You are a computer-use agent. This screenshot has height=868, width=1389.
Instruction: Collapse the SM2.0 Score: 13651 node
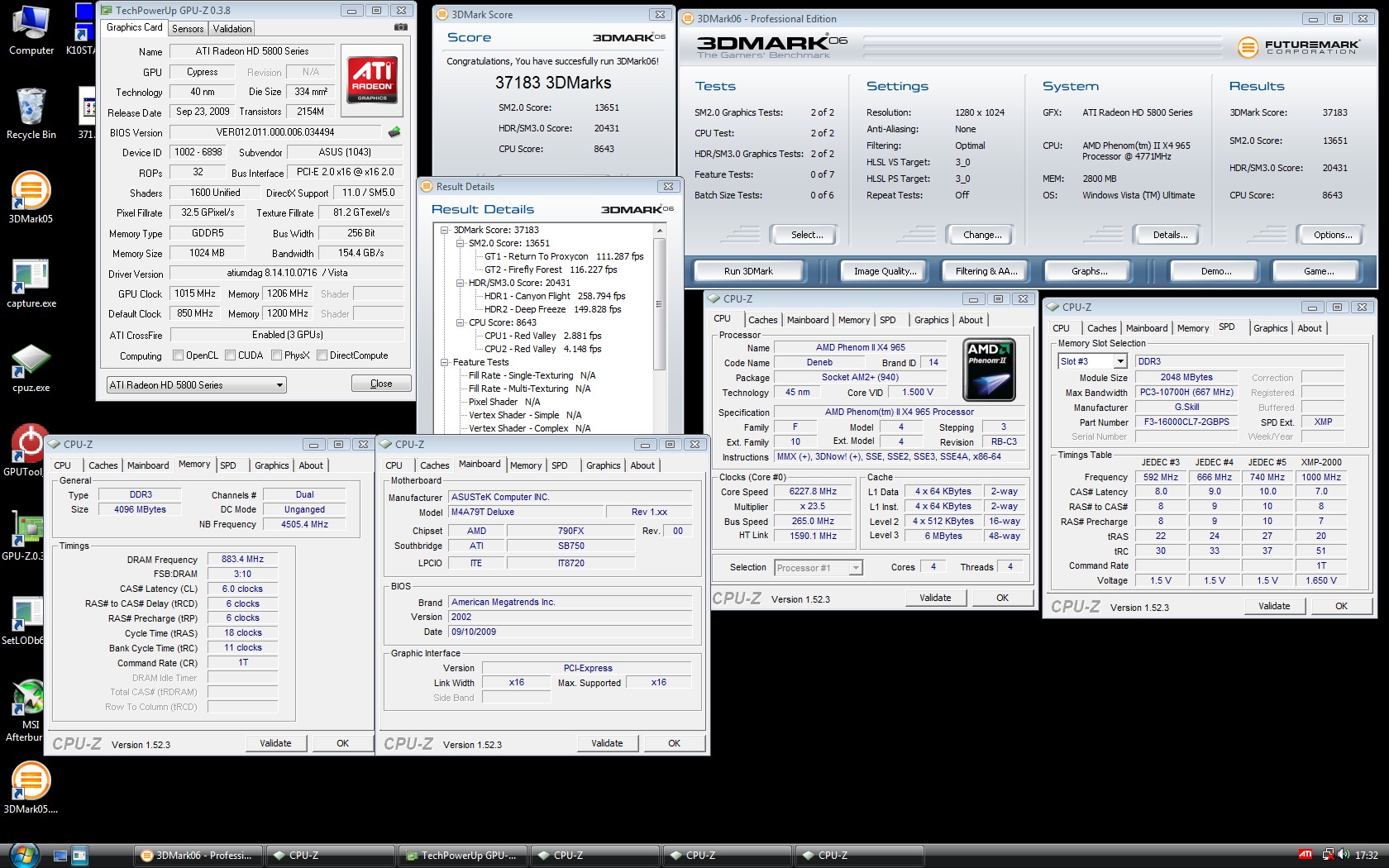coord(461,243)
